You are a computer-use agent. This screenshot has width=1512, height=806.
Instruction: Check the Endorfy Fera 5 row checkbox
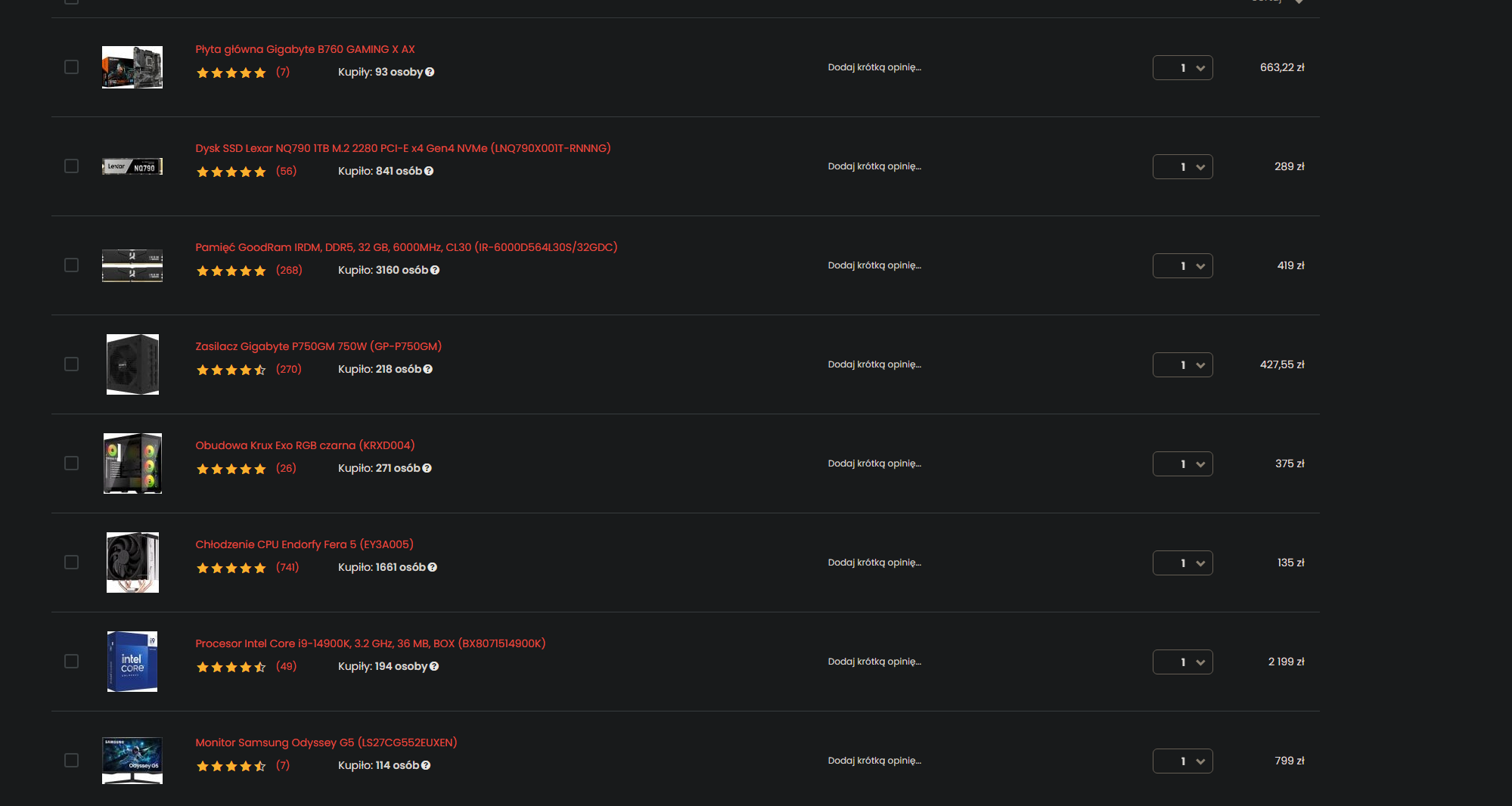(72, 563)
